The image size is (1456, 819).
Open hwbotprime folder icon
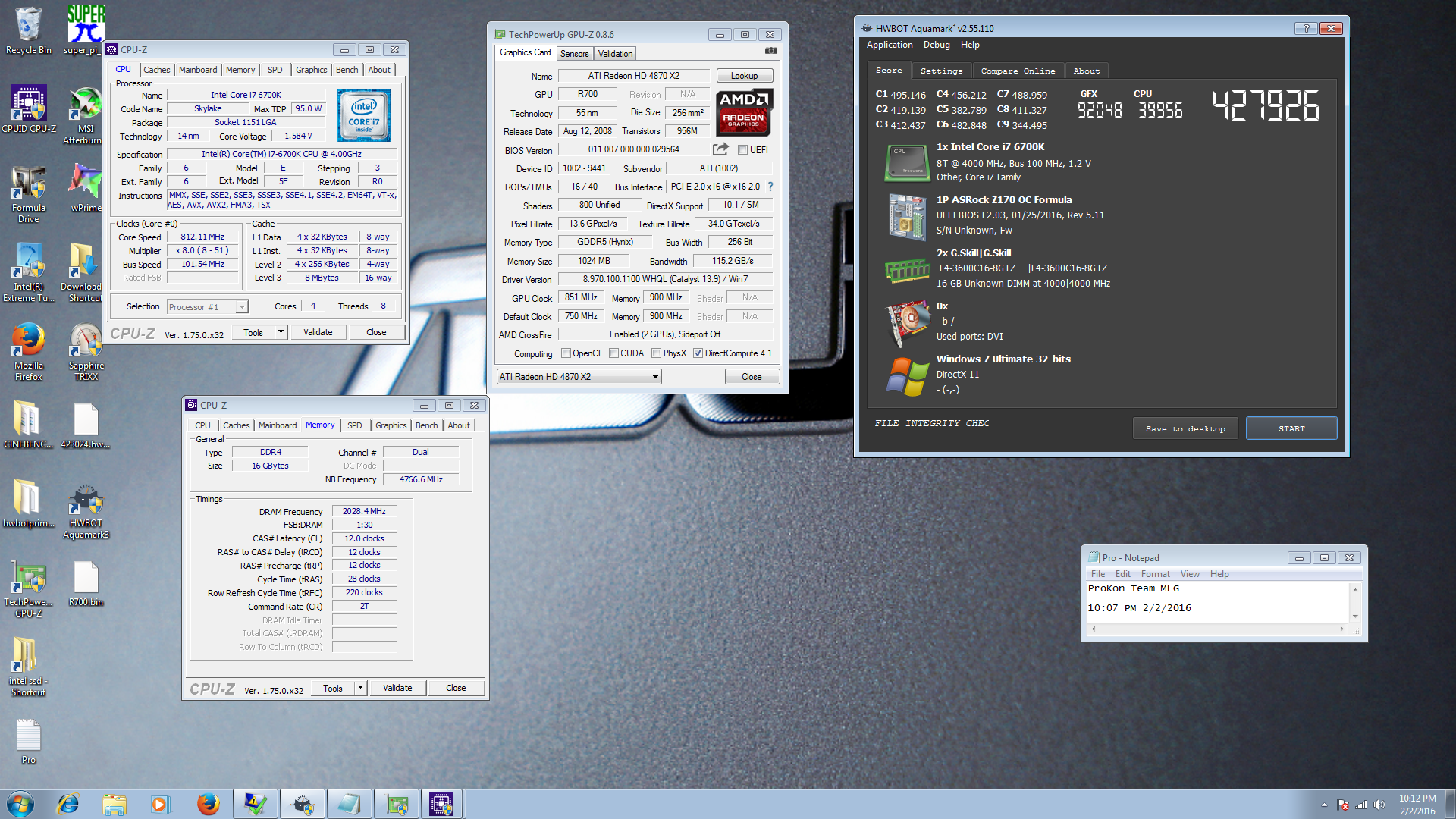pyautogui.click(x=28, y=504)
